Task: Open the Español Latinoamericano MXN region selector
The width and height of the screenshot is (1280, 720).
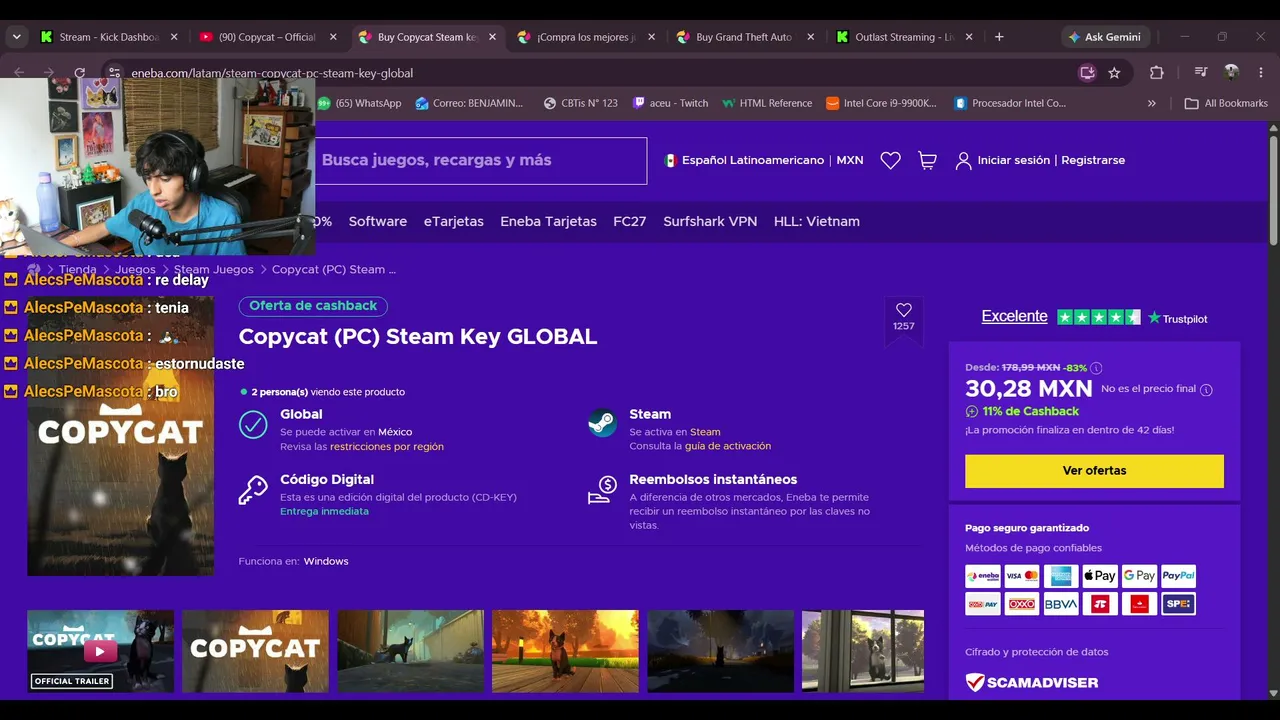Action: [x=763, y=160]
